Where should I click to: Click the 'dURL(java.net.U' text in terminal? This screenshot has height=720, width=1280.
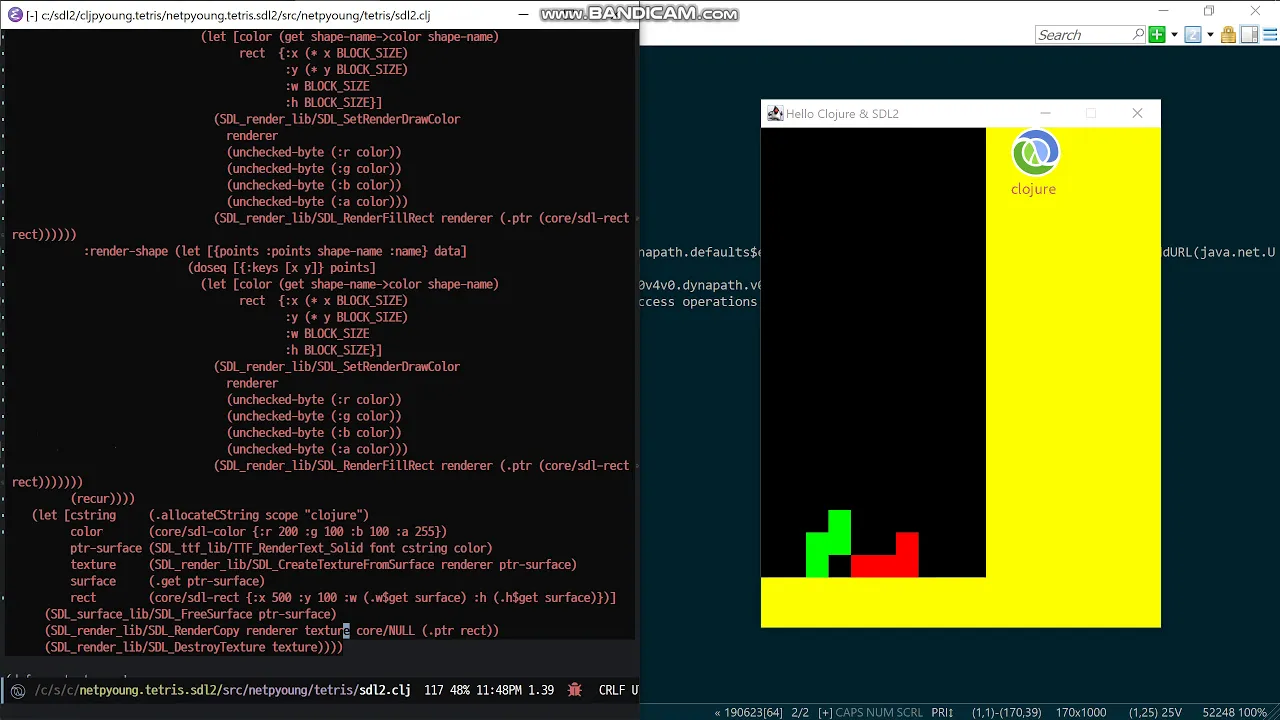tap(1219, 252)
